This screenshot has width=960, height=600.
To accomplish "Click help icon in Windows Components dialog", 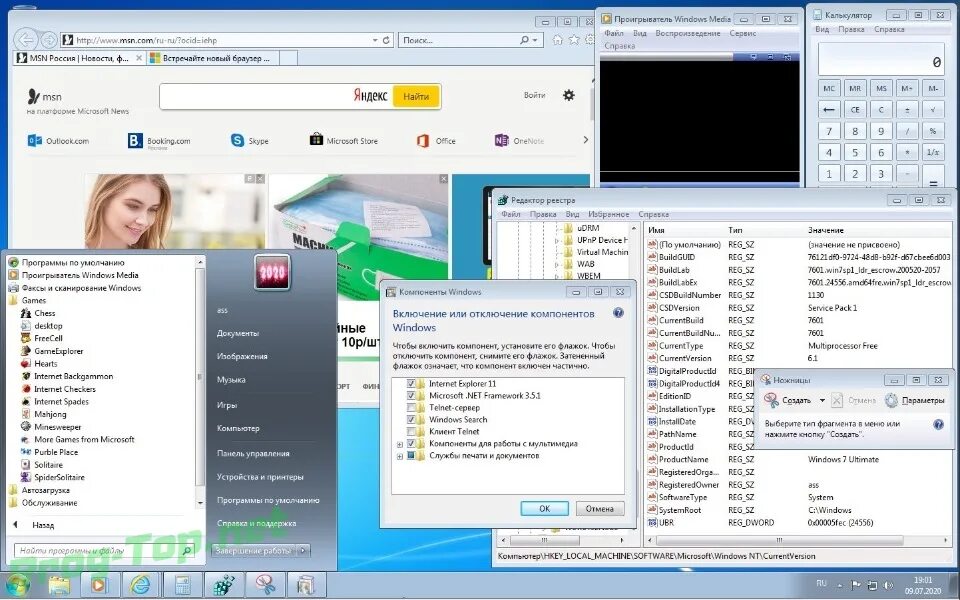I will pyautogui.click(x=618, y=313).
